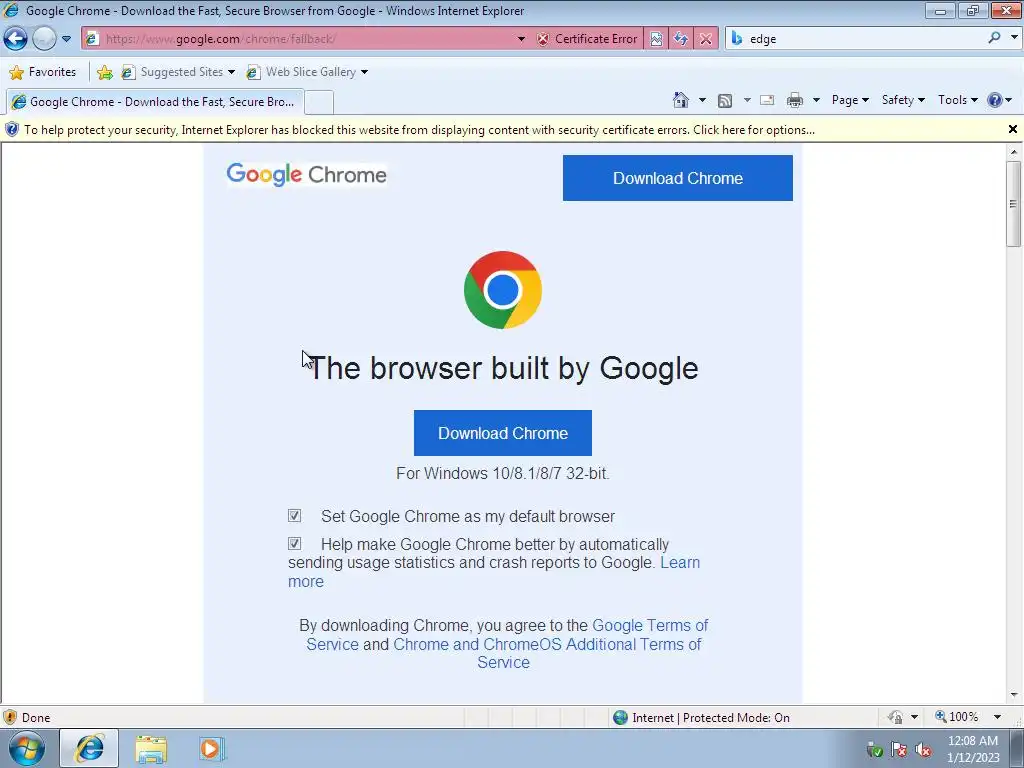Expand the Print options dropdown arrow
Viewport: 1024px width, 768px height.
point(816,100)
